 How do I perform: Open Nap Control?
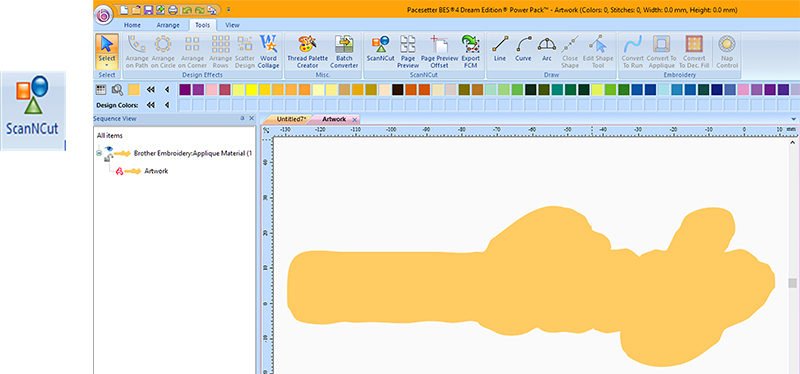coord(727,52)
